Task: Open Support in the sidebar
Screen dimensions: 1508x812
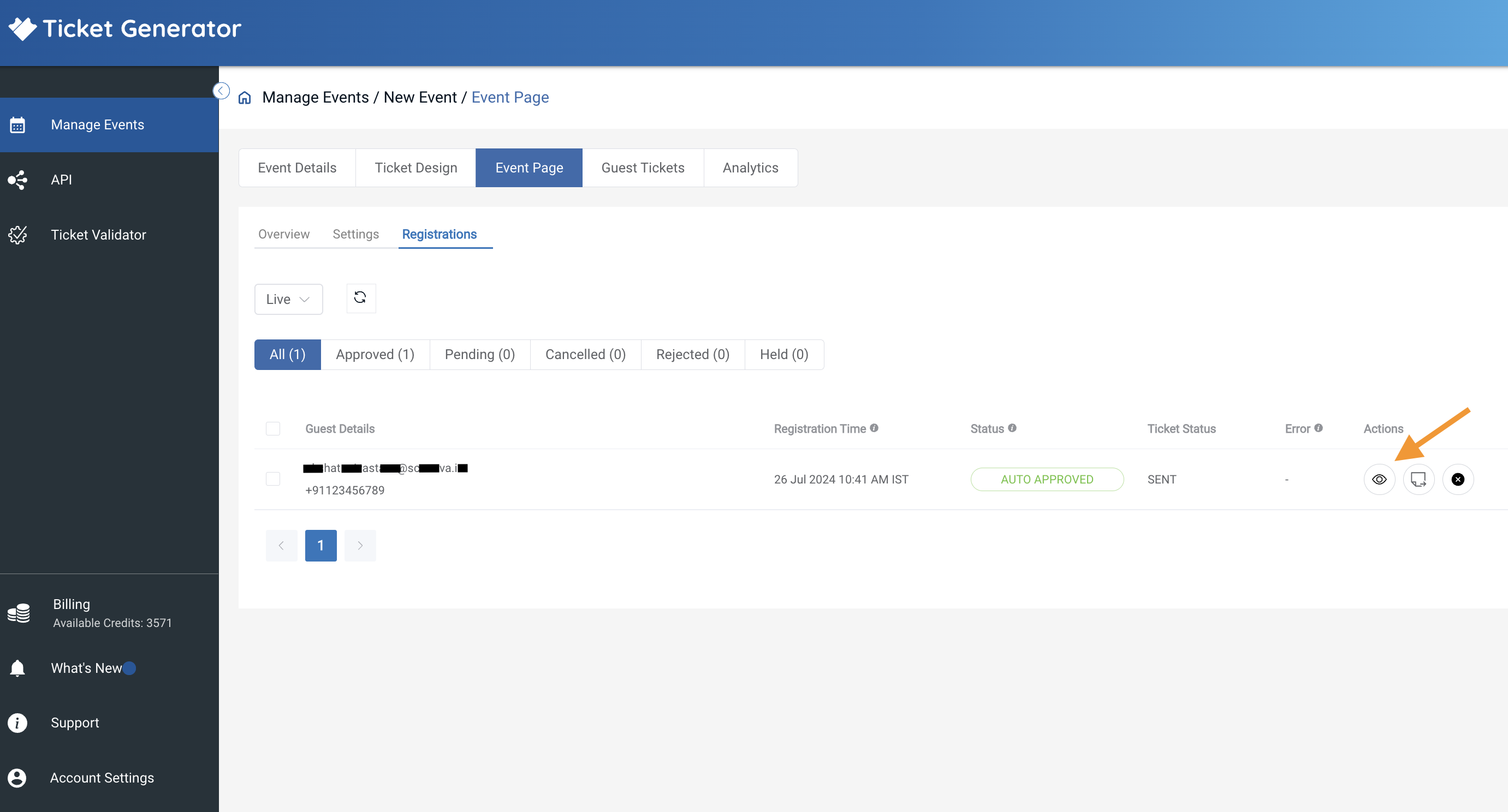Action: (x=110, y=723)
